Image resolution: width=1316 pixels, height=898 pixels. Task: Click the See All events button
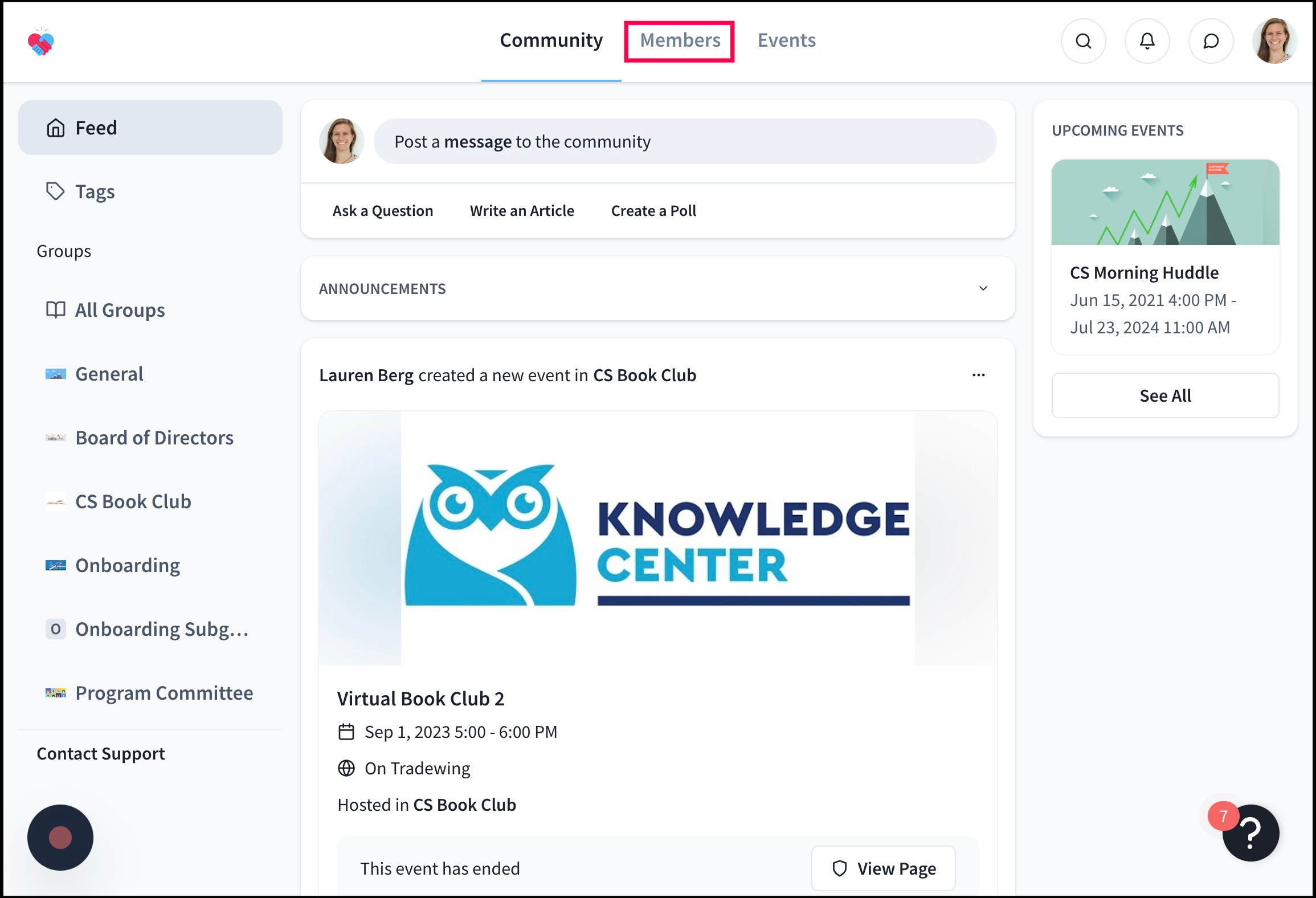[x=1165, y=395]
